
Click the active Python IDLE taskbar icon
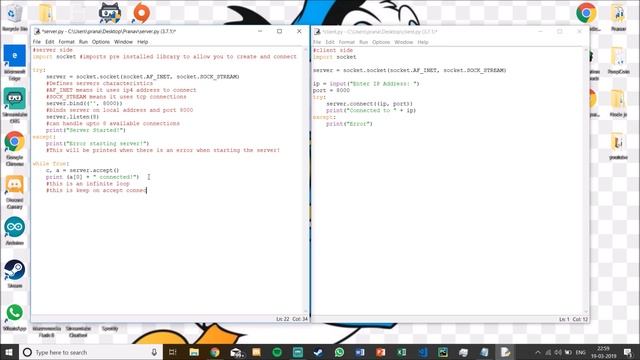pyautogui.click(x=505, y=352)
